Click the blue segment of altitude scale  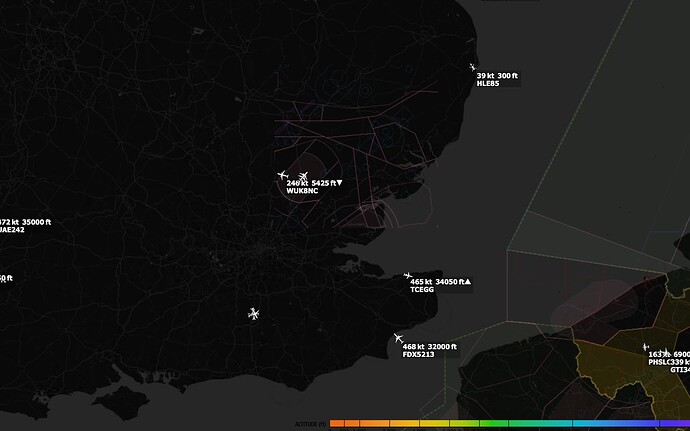click(x=616, y=424)
